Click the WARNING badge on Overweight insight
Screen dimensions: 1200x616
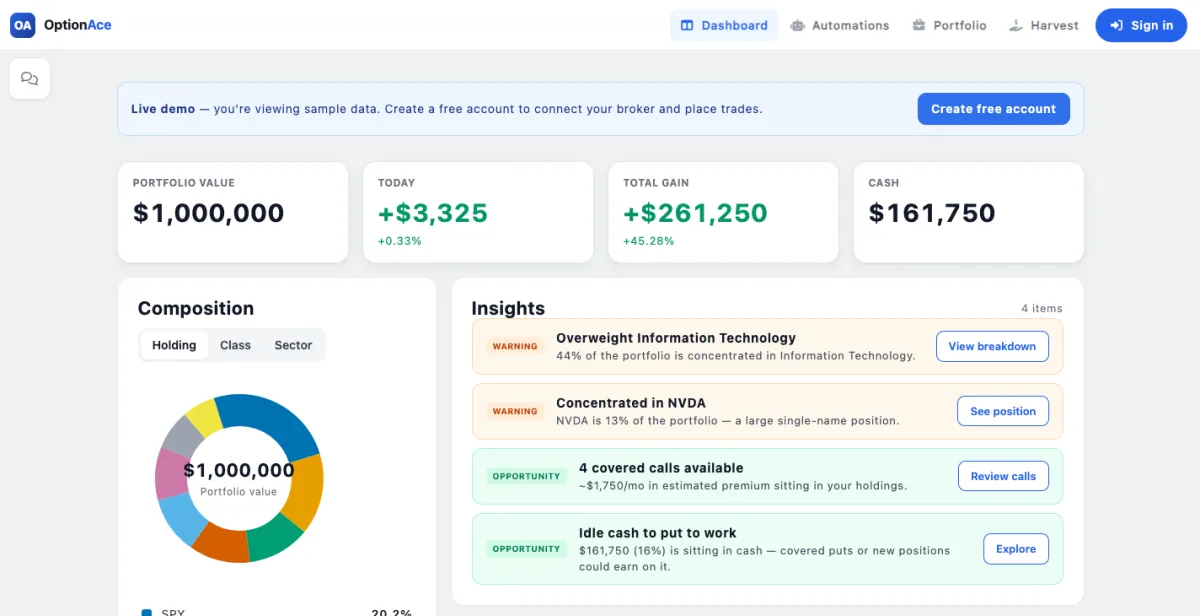pyautogui.click(x=515, y=346)
